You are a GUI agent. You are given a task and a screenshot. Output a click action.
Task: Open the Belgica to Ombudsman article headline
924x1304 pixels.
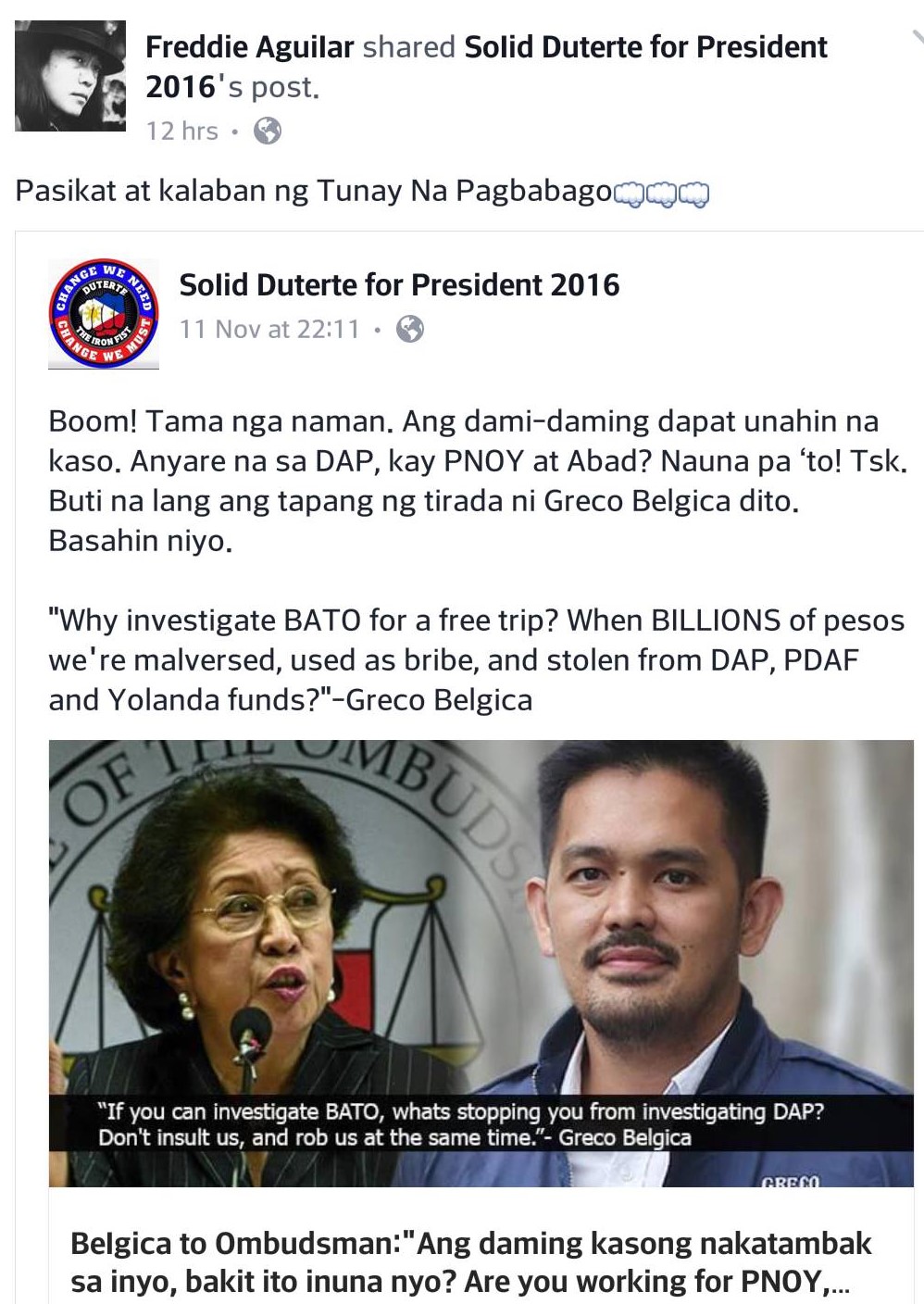471,1262
